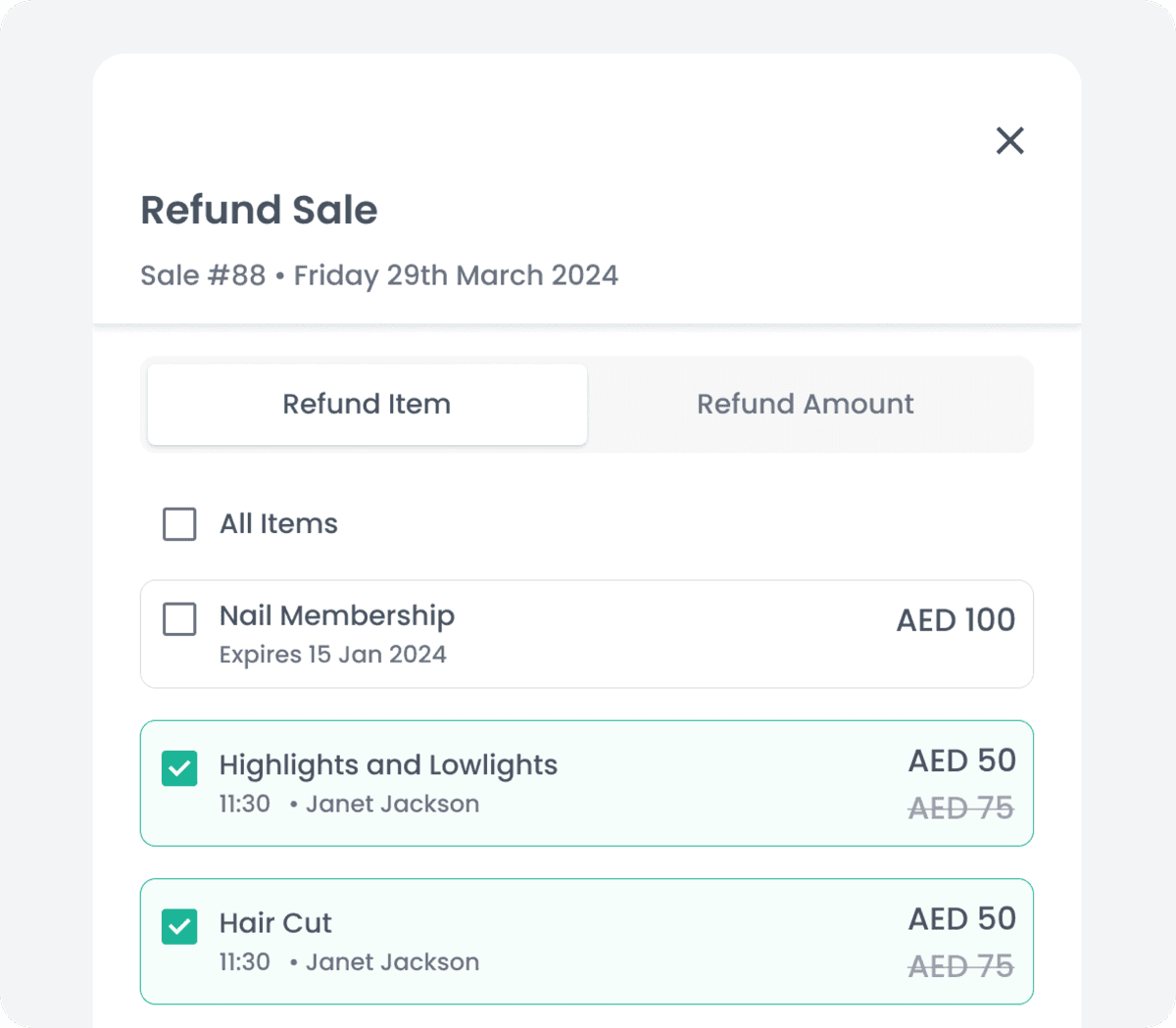The image size is (1176, 1028).
Task: Click AED 100 next to Nail Membership
Action: click(955, 619)
